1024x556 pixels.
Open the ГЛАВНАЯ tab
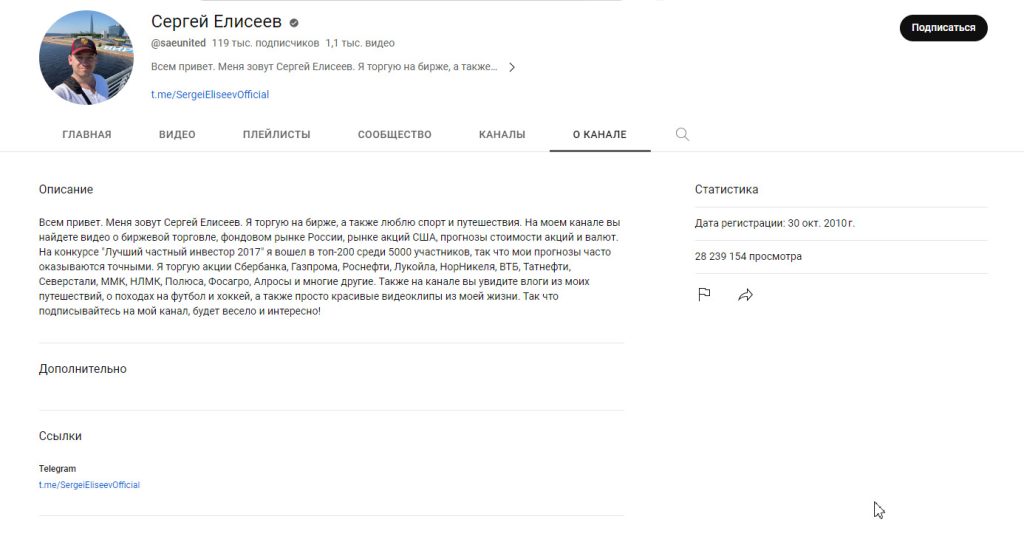click(x=87, y=134)
